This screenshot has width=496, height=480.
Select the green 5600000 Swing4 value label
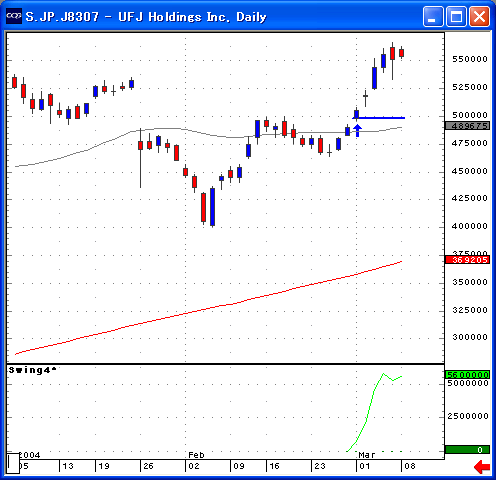pos(467,375)
